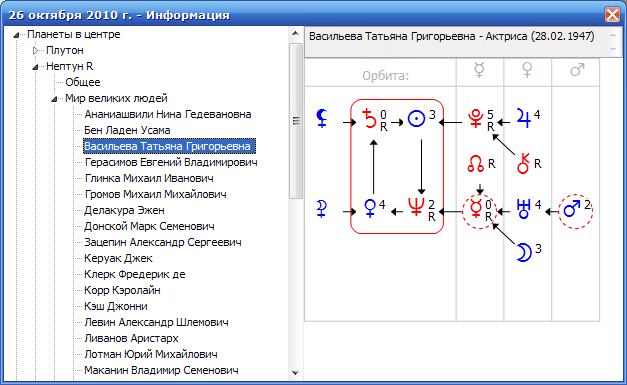Click the blue Moon crescent symbol
The image size is (627, 385).
524,253
